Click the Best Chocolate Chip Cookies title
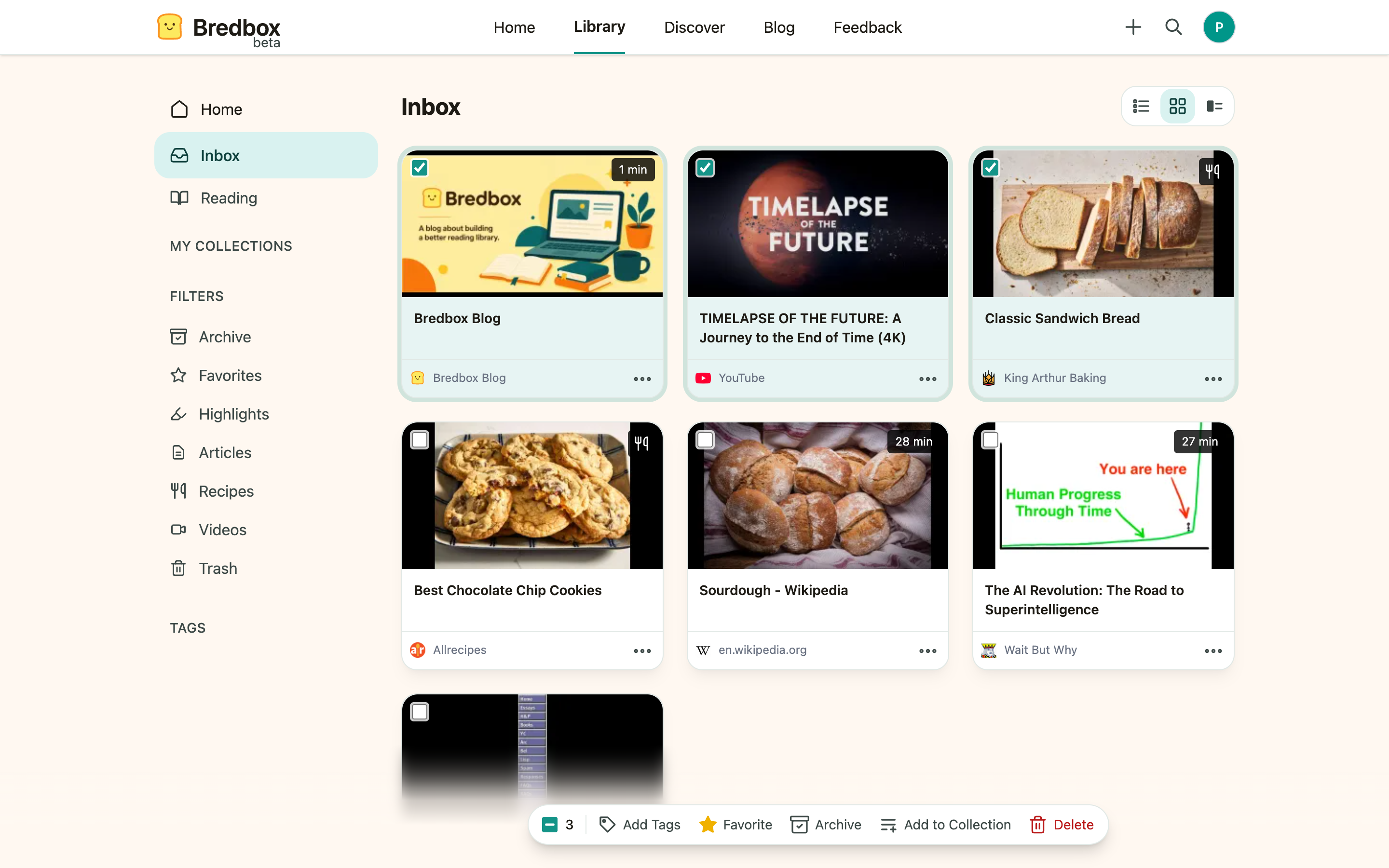This screenshot has width=1389, height=868. 507,591
